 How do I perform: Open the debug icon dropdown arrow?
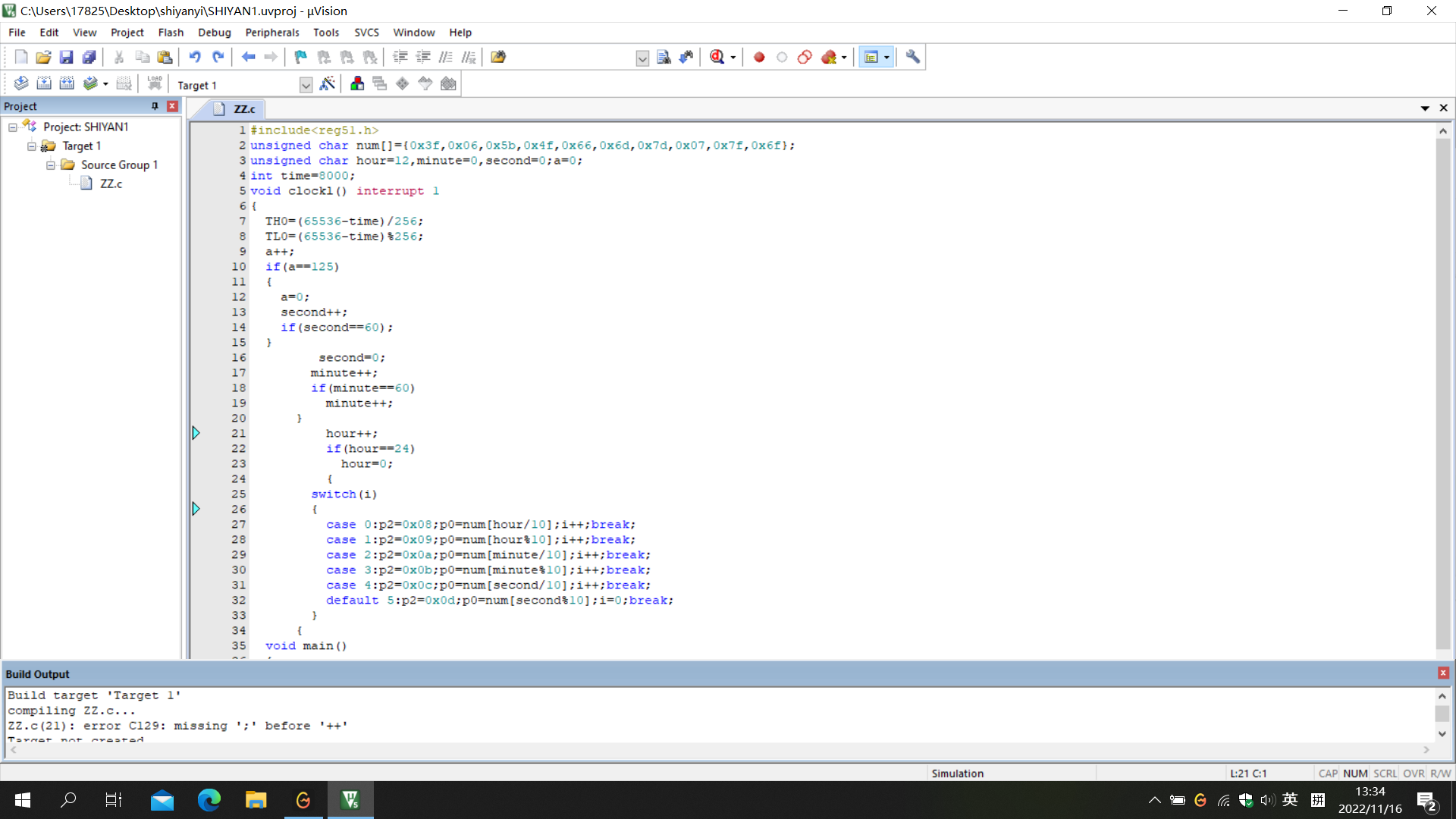coord(733,58)
